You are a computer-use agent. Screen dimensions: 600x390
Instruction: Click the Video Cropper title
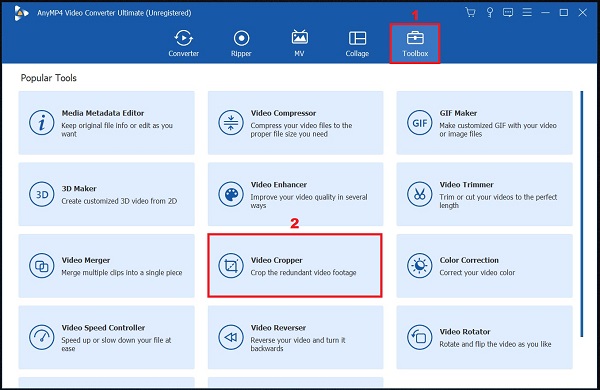click(x=276, y=260)
